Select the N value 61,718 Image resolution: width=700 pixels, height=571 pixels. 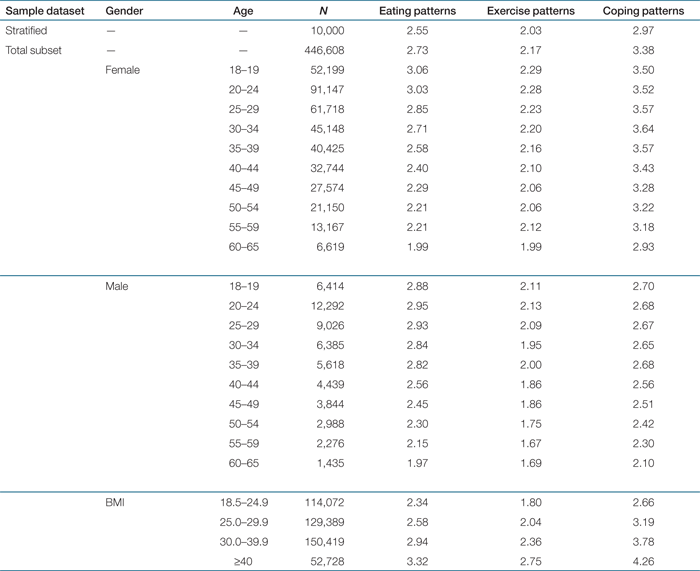328,109
